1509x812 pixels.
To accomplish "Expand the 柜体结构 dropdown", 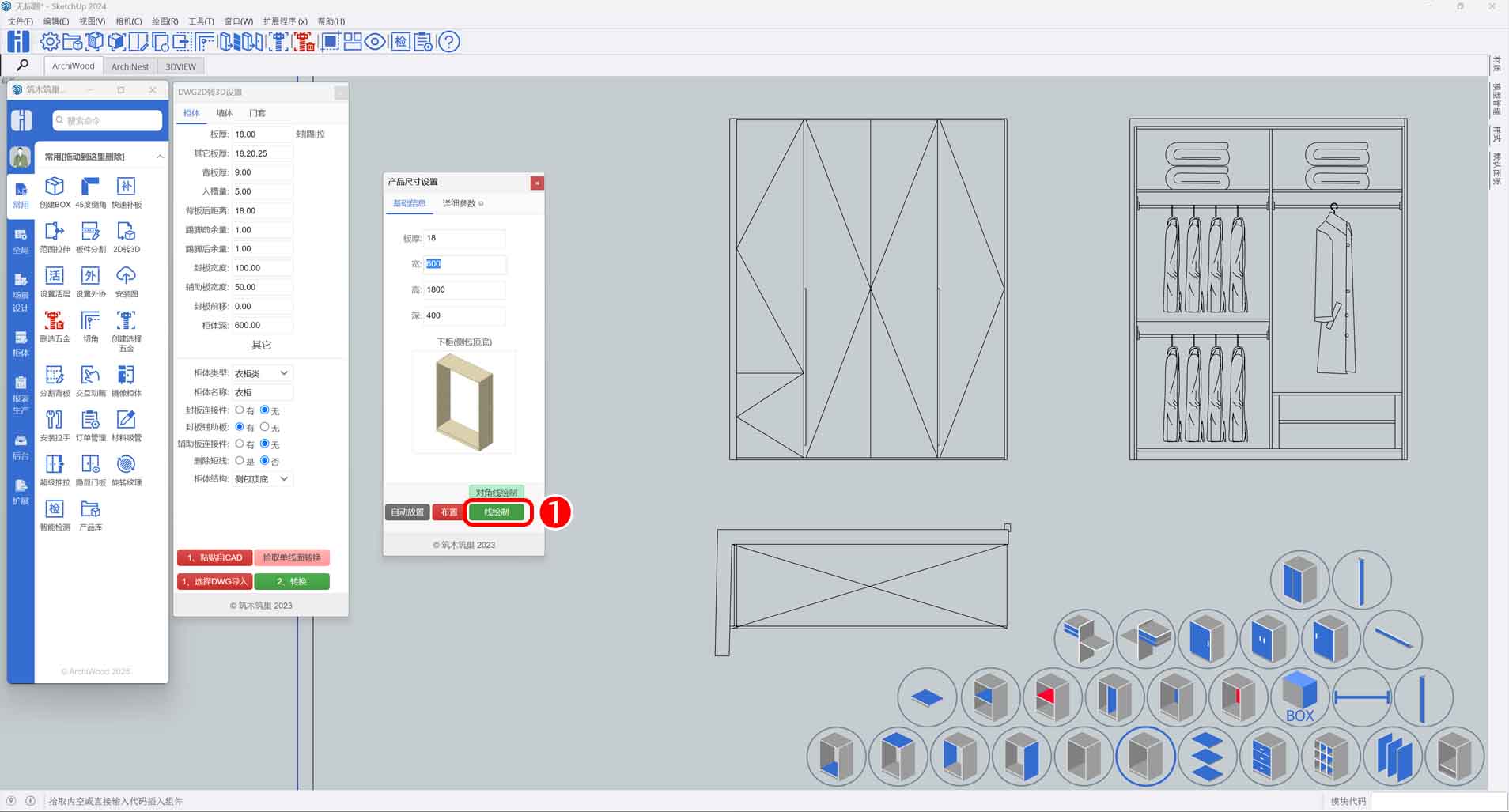I will pyautogui.click(x=262, y=479).
